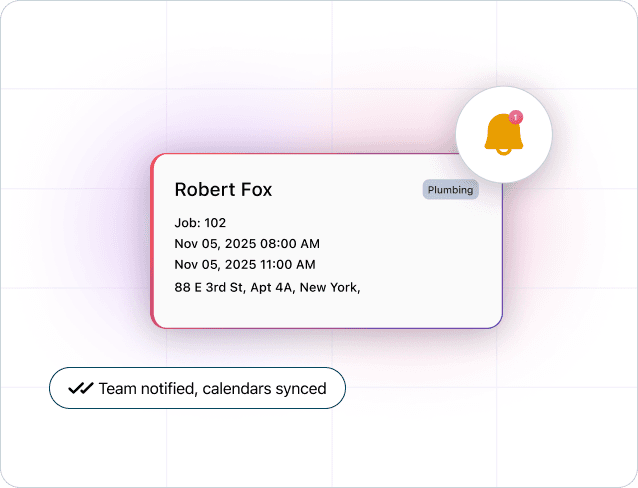Select the Nov 05, 2025 08:00 AM start date

[x=246, y=243]
